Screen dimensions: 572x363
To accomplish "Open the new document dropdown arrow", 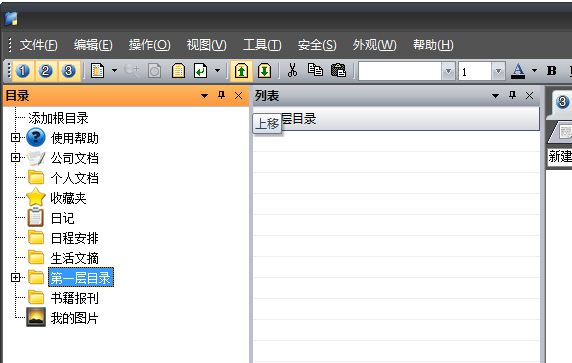I will pyautogui.click(x=115, y=71).
